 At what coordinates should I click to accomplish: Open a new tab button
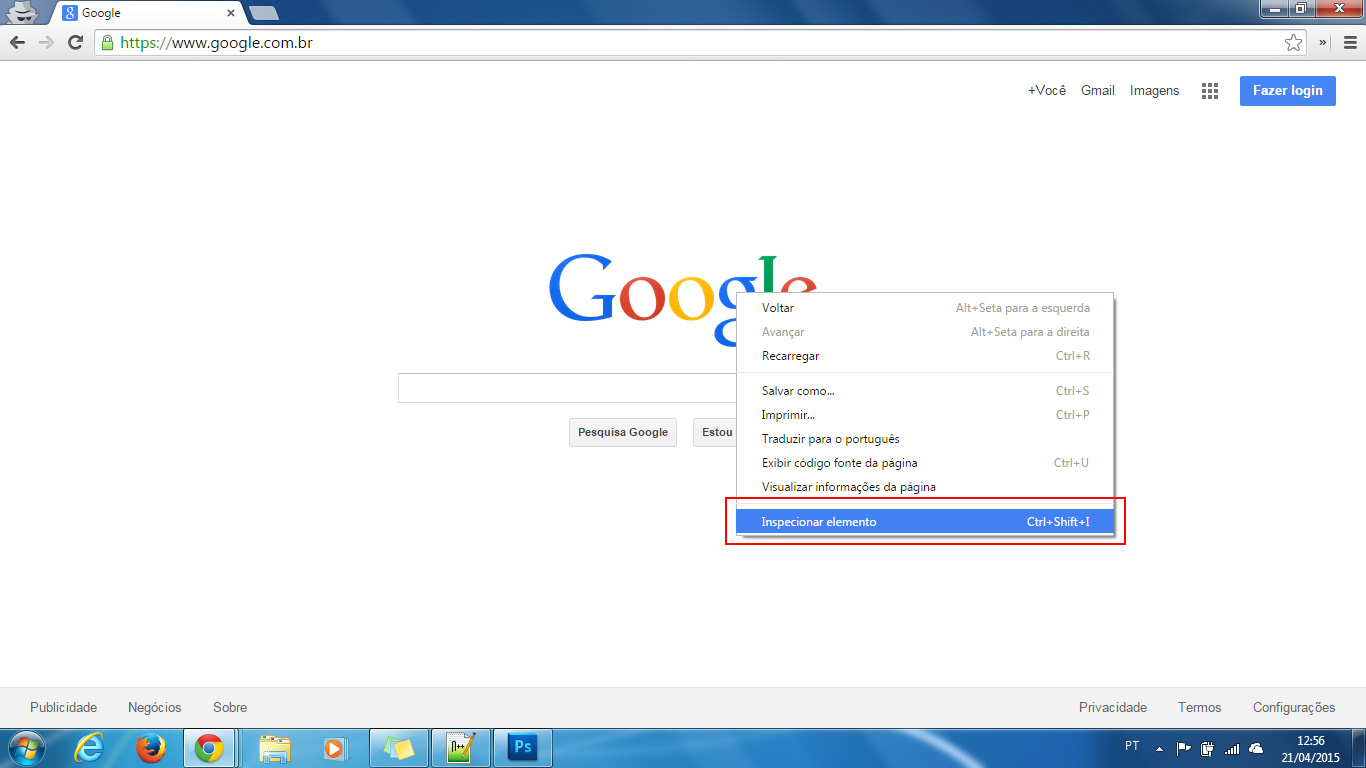(263, 13)
